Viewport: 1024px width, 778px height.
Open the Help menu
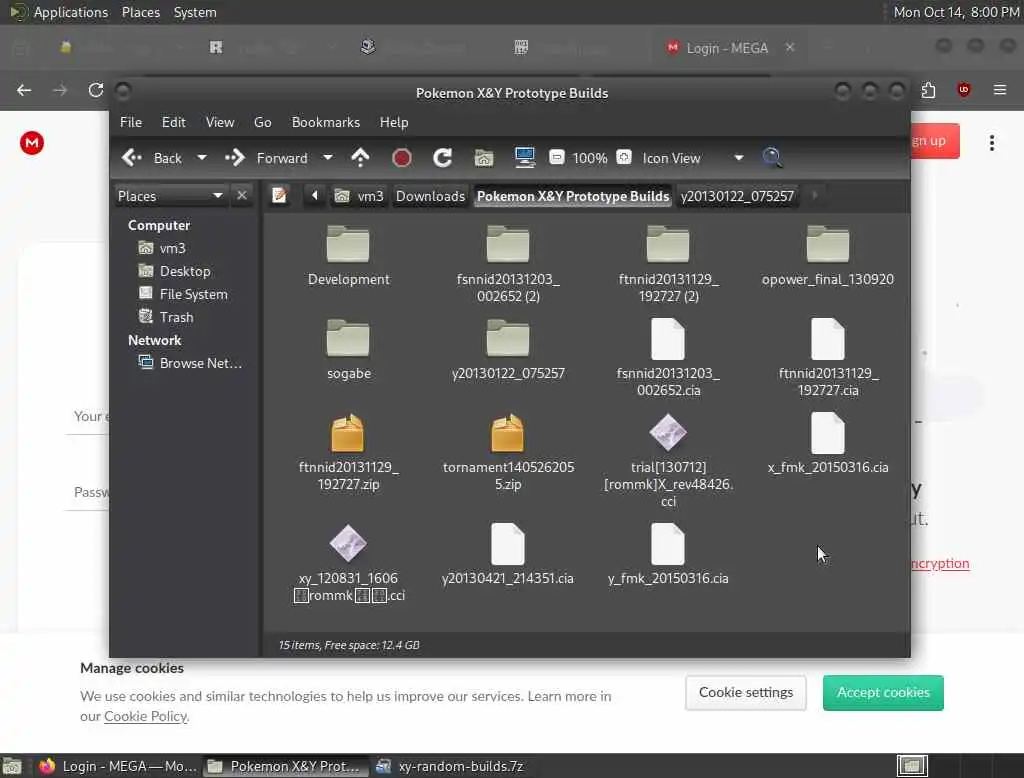[394, 122]
